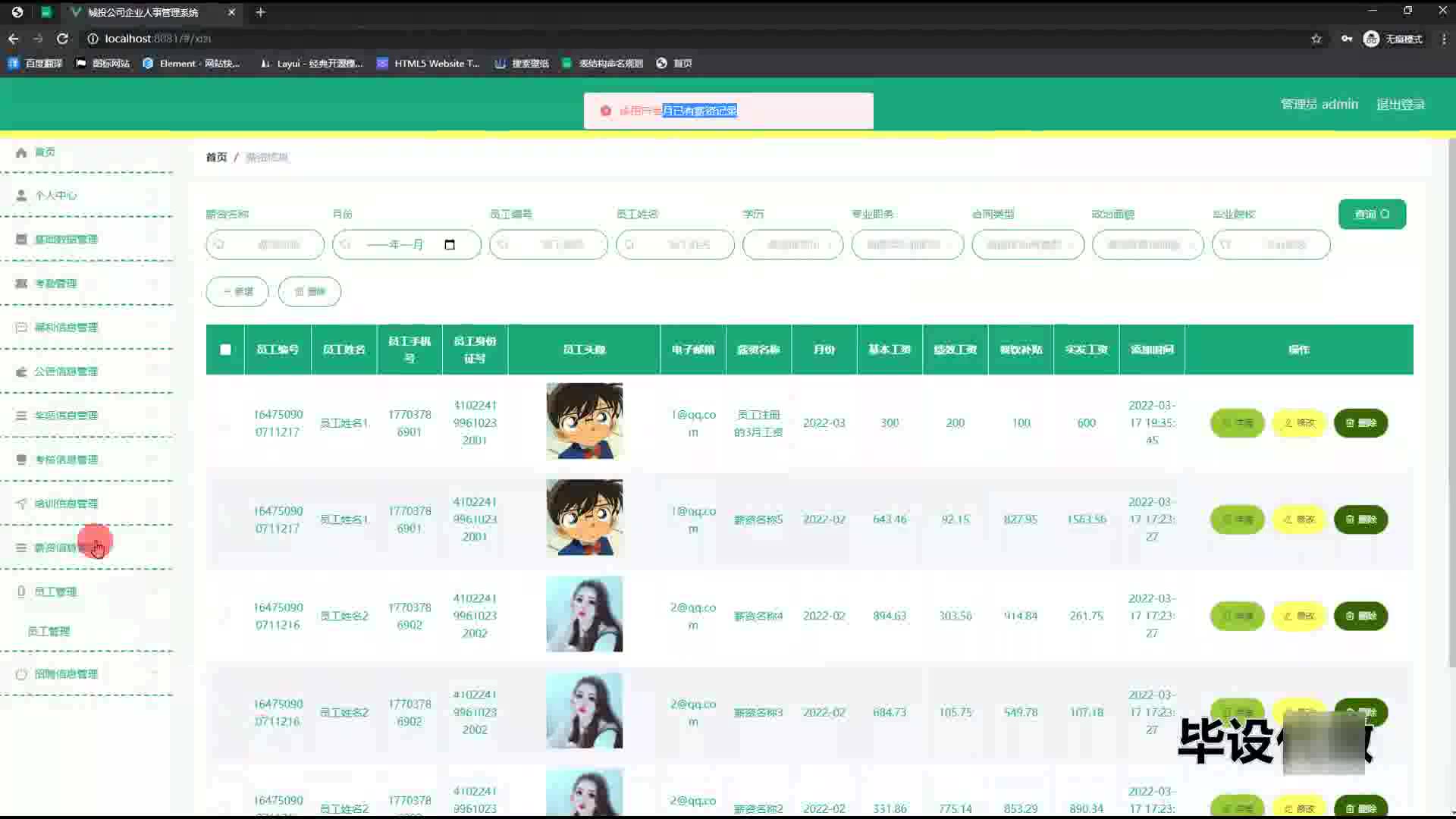Check the second row's selection checkbox
This screenshot has height=819, width=1456.
click(x=225, y=519)
